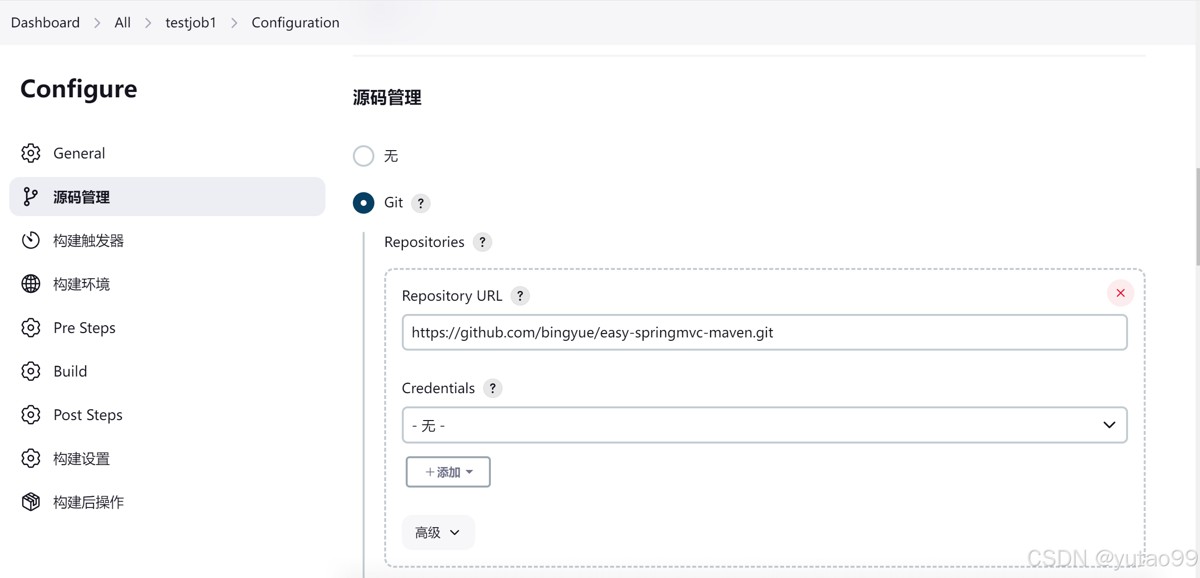Viewport: 1200px width, 578px height.
Task: Open Dashboard breadcrumb link
Action: [45, 22]
